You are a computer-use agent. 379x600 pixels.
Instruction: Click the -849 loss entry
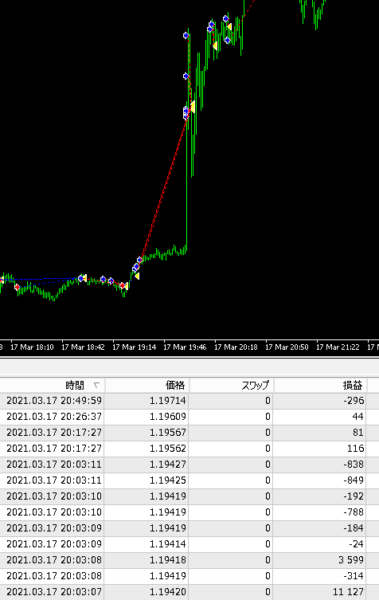[353, 480]
